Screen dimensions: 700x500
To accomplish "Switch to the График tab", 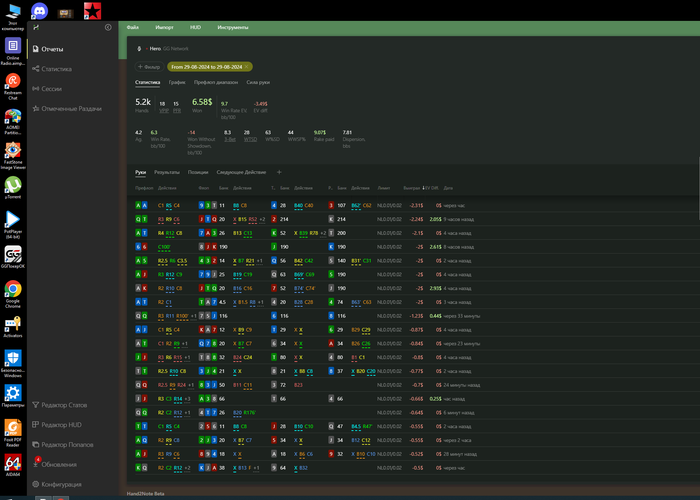I will pos(177,82).
